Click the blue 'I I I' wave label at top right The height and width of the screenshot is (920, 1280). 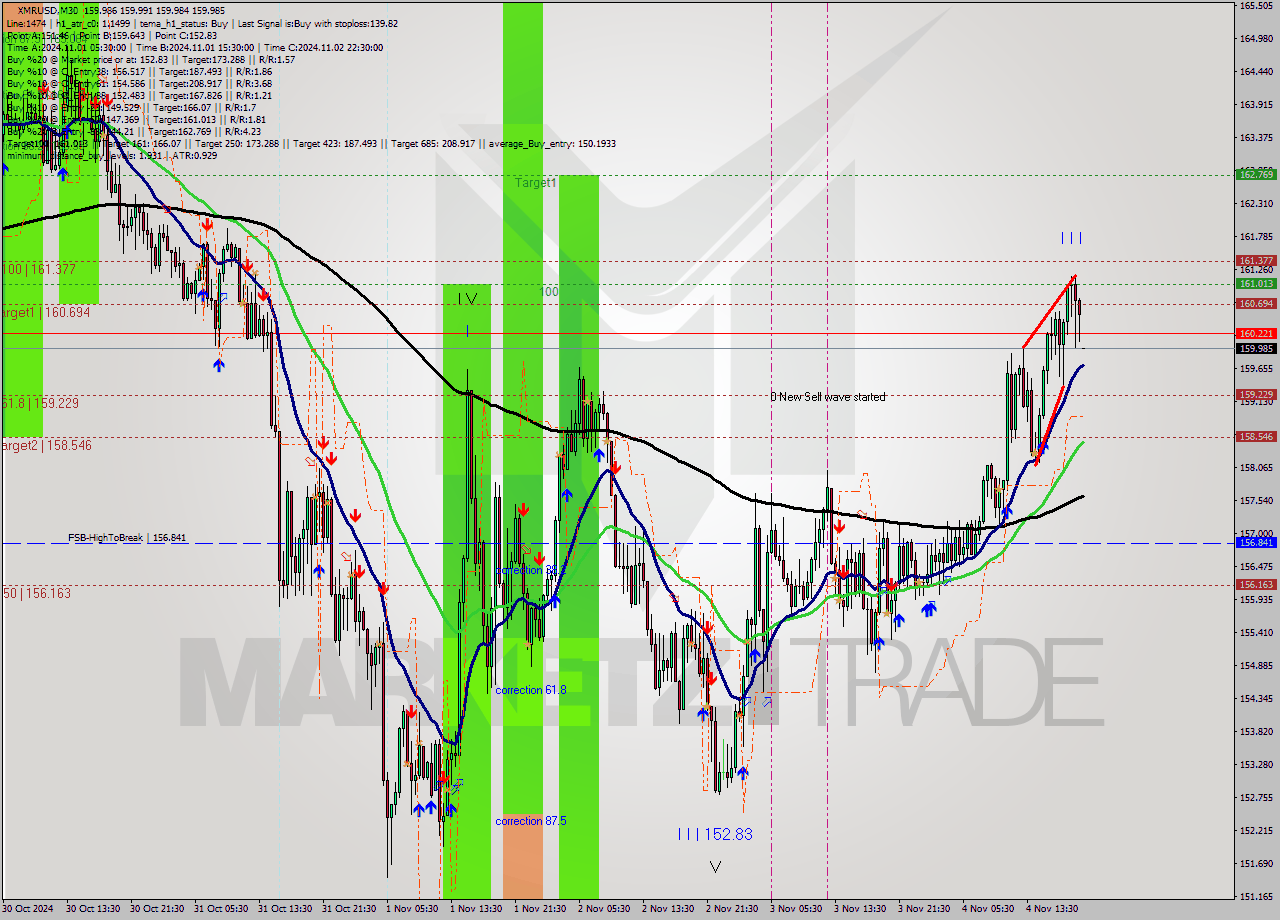coord(1071,238)
